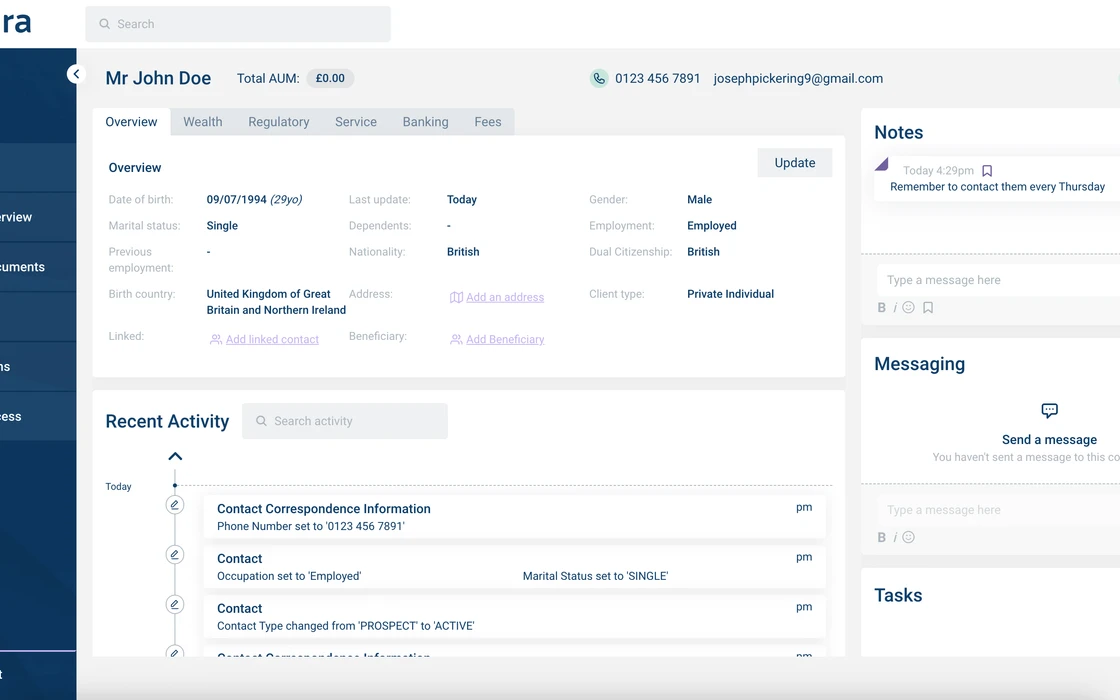The height and width of the screenshot is (700, 1120).
Task: Go to the Banking tab
Action: click(426, 122)
